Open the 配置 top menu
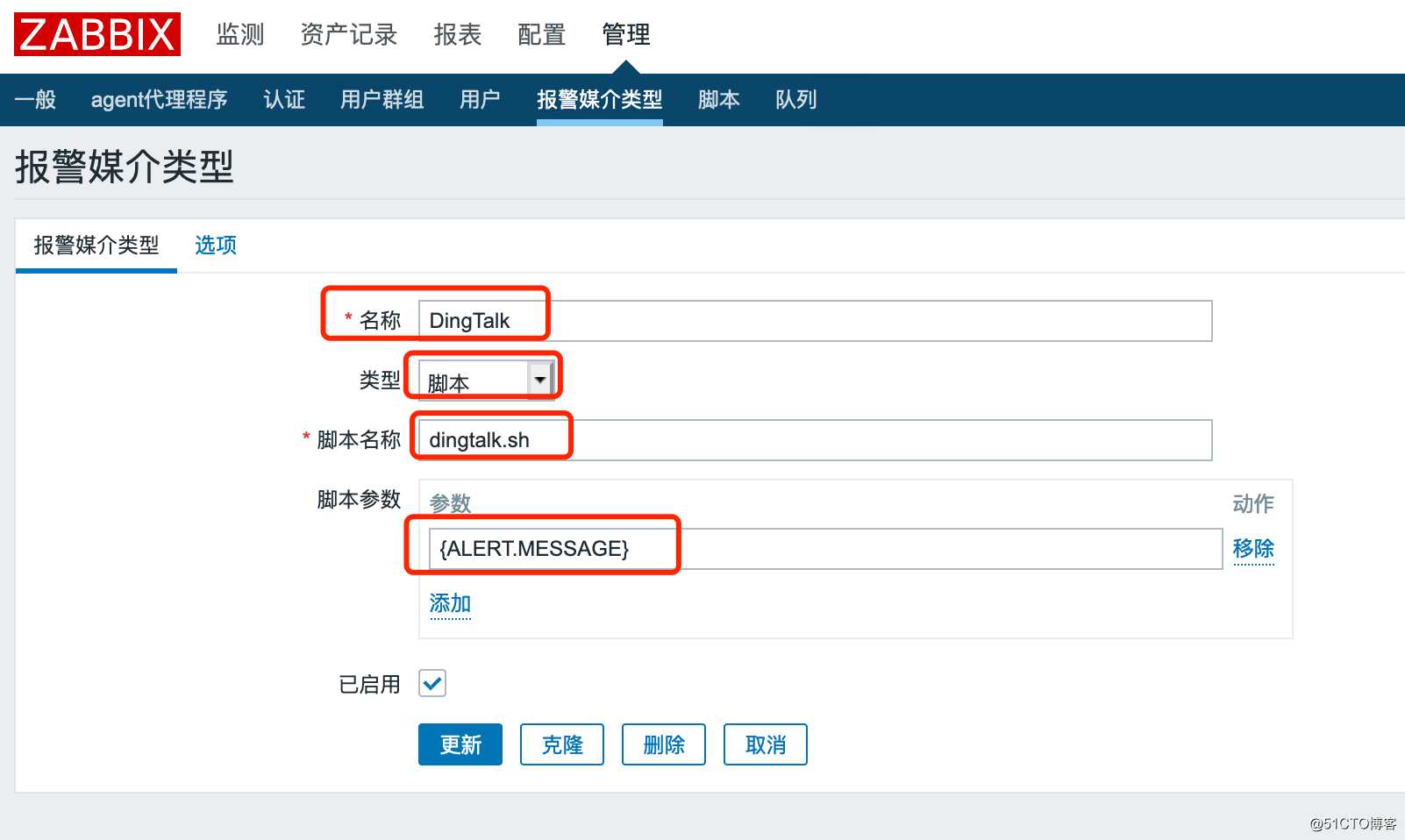The width and height of the screenshot is (1405, 840). (x=541, y=34)
